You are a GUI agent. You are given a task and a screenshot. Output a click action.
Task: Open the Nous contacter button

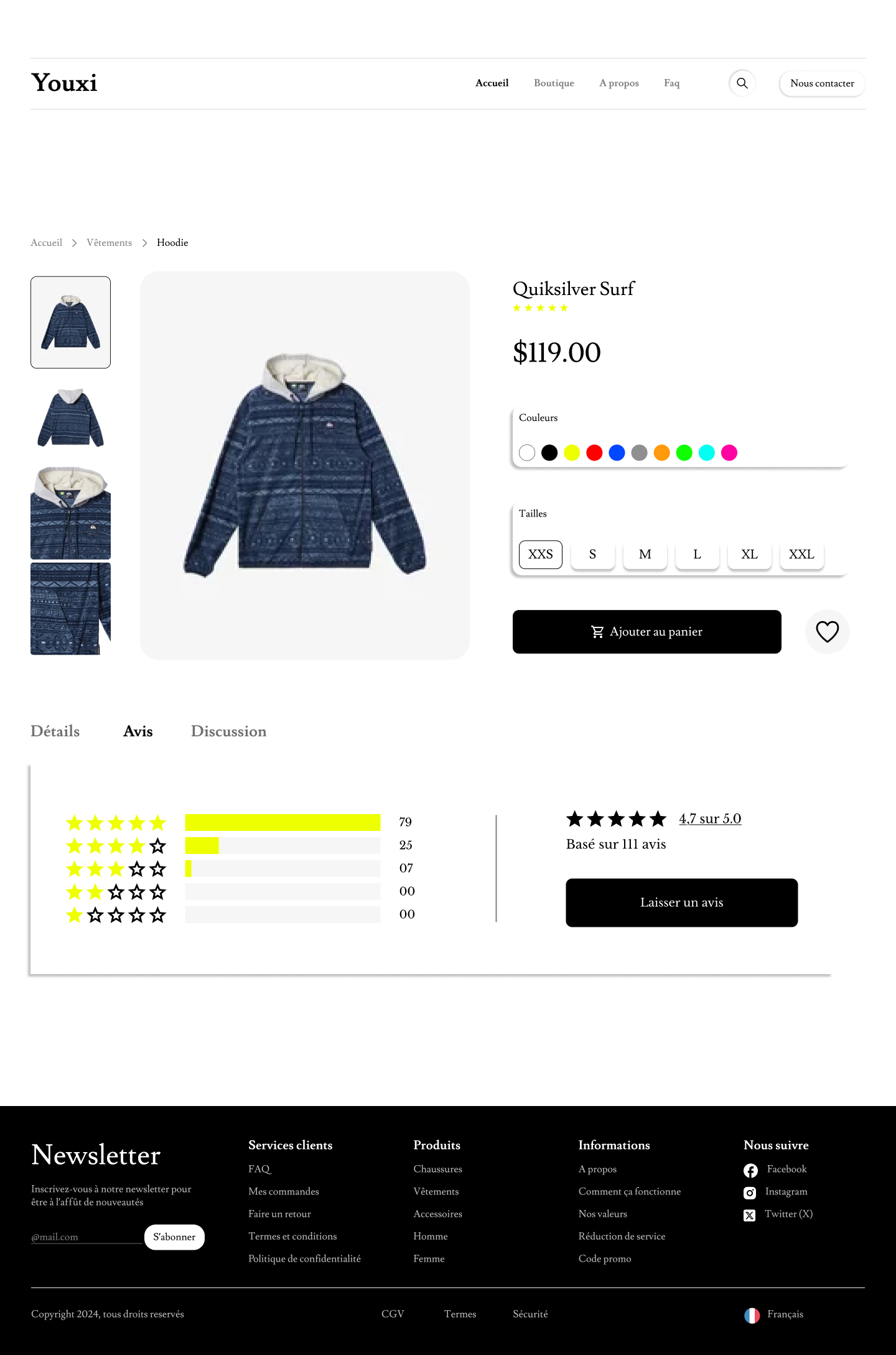[x=822, y=83]
